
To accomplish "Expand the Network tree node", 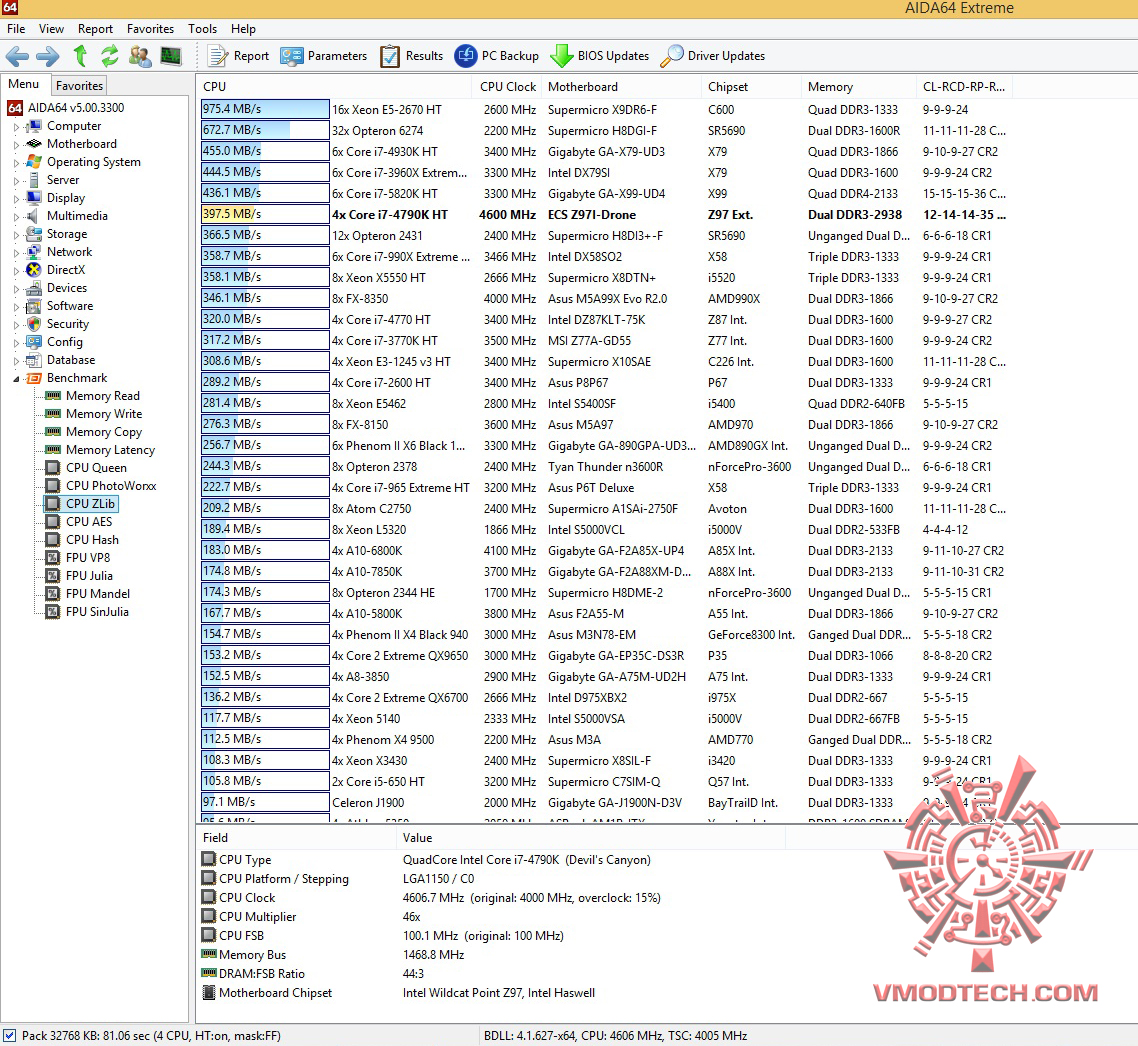I will pos(16,253).
